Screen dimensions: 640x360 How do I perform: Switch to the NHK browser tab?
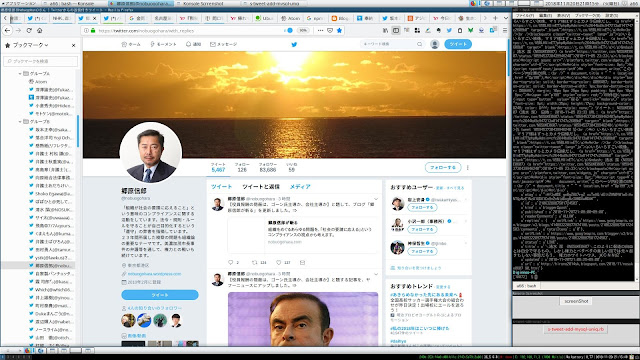point(61,18)
